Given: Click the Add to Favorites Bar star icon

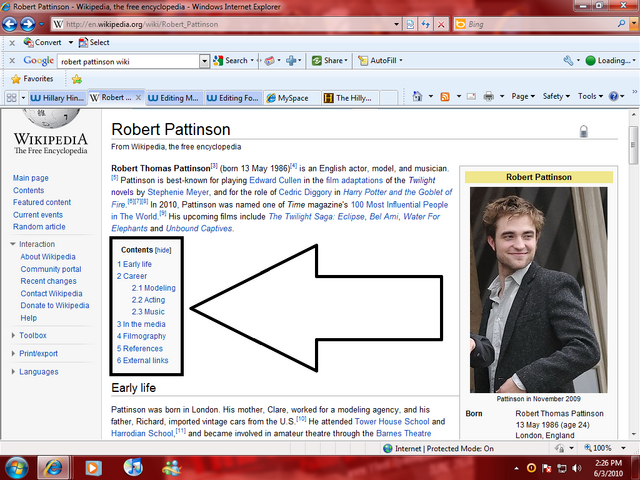Looking at the screenshot, I should 77,79.
